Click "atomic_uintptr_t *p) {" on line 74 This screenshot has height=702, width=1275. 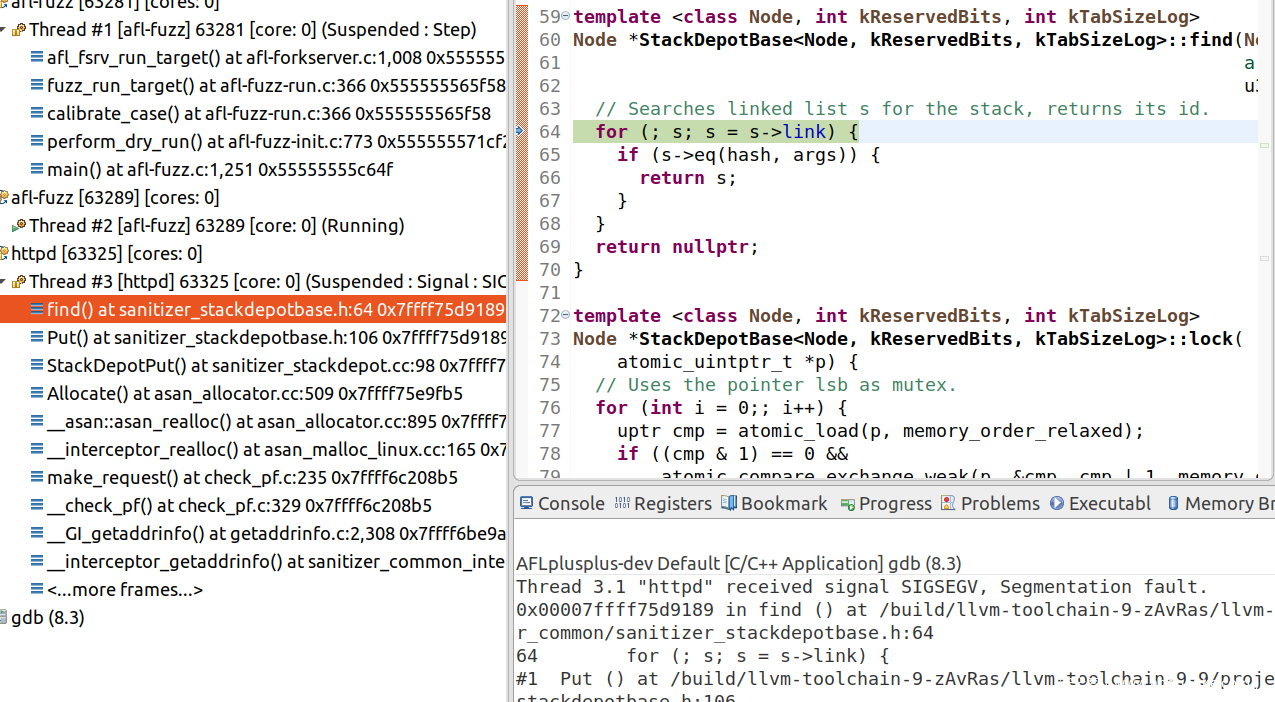coord(737,361)
